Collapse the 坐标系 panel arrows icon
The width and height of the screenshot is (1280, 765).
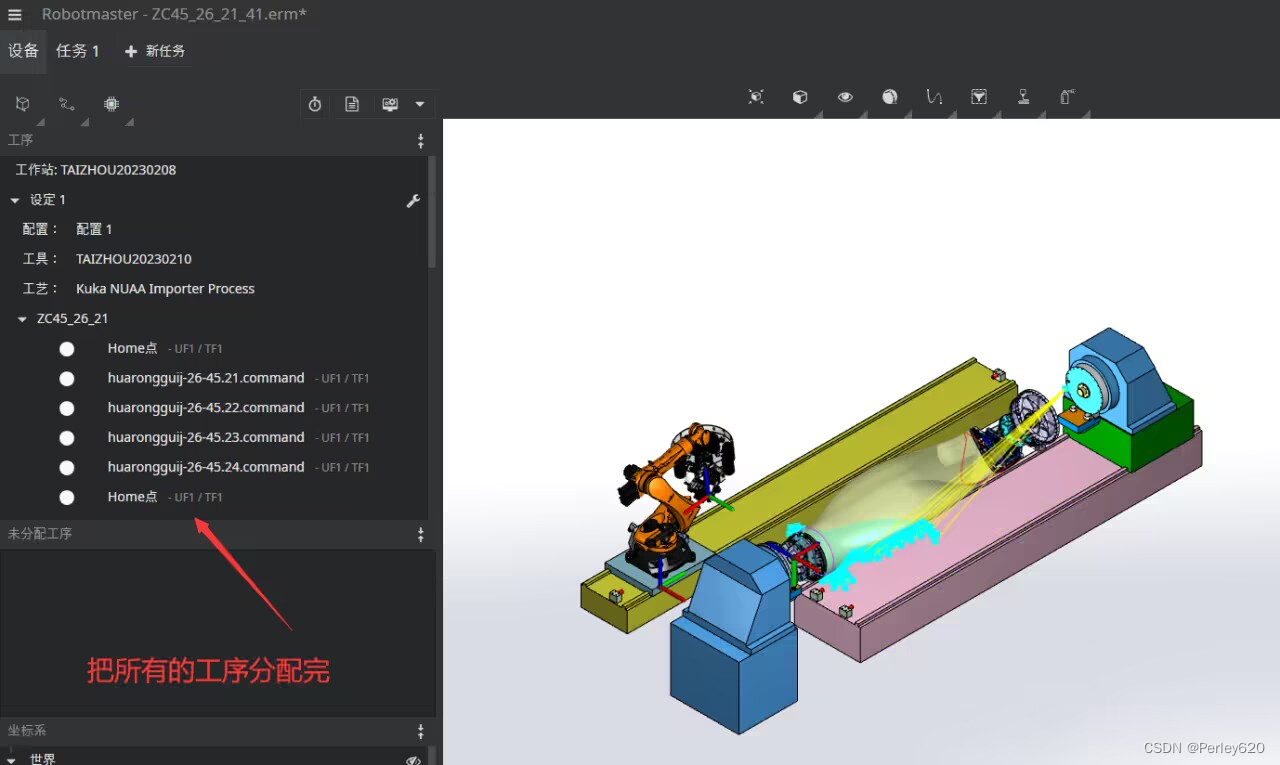(421, 732)
